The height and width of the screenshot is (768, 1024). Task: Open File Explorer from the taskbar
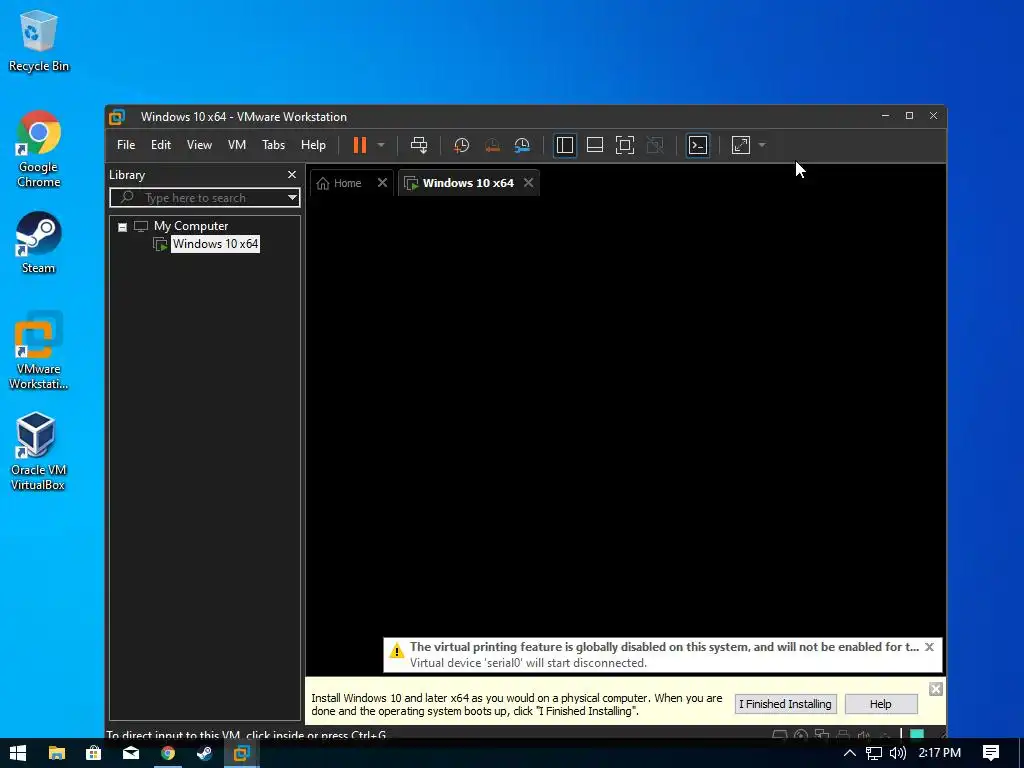57,753
